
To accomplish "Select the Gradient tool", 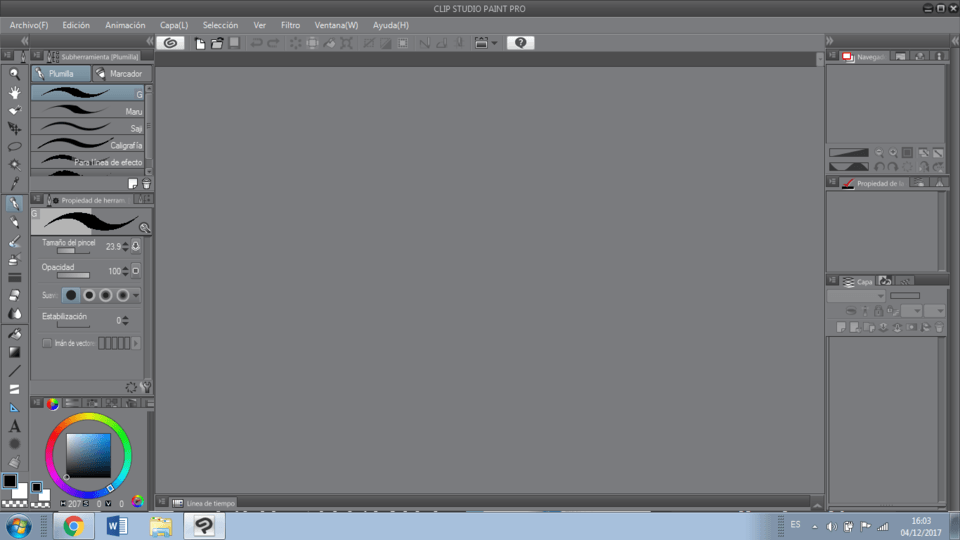I will pos(14,352).
